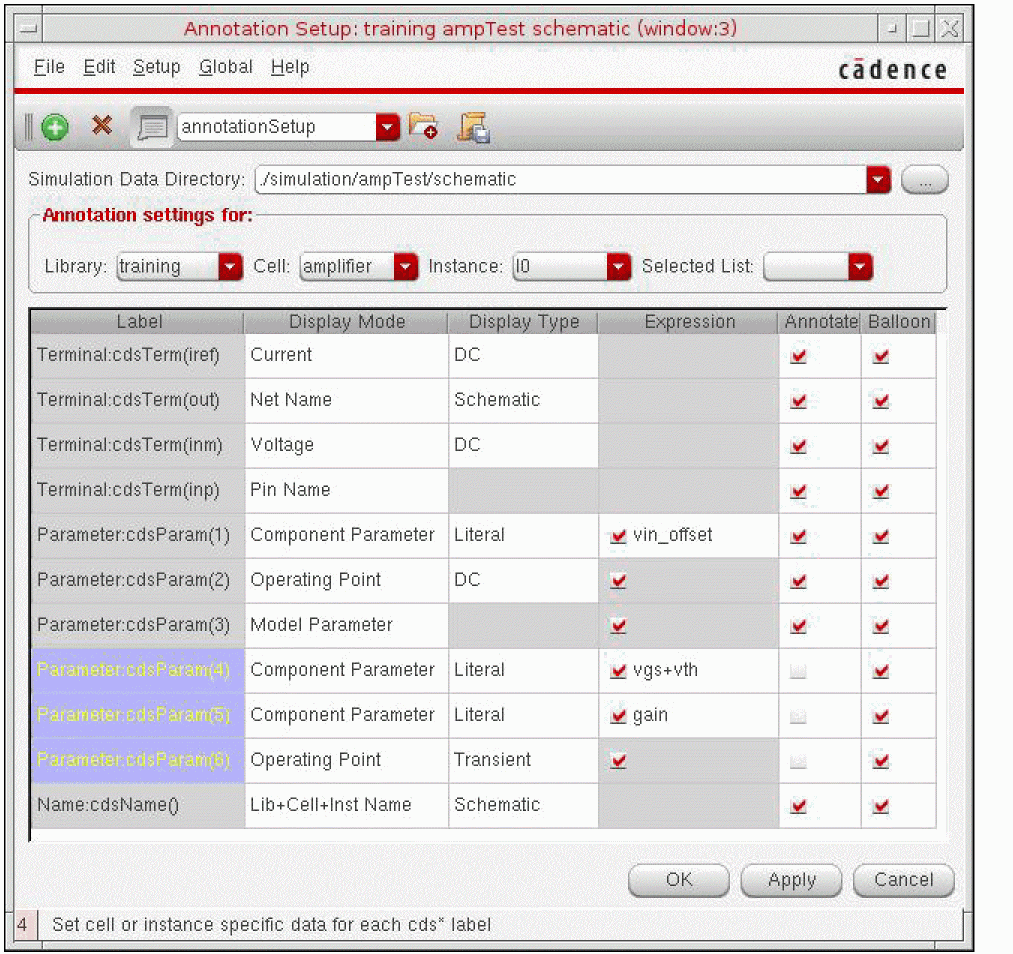This screenshot has width=1013, height=954.
Task: Select the Parameter:cdsParam(5) label row
Action: click(x=138, y=716)
